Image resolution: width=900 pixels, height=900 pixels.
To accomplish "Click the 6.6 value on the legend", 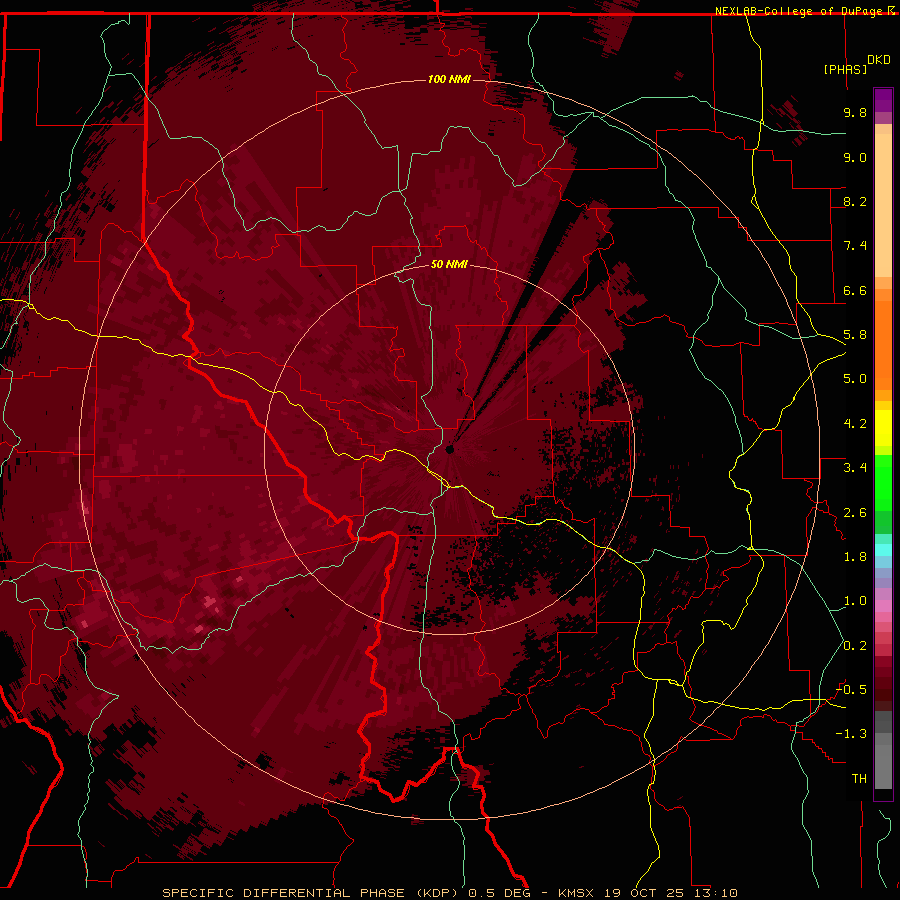I will pyautogui.click(x=855, y=290).
